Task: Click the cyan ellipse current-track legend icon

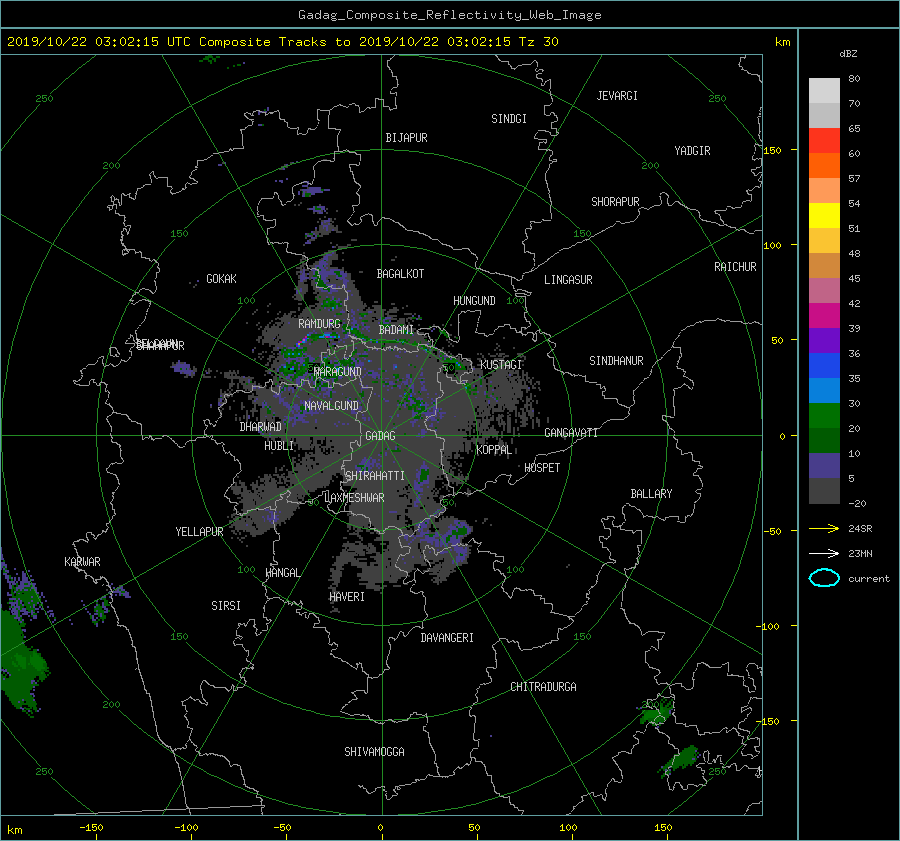Action: pyautogui.click(x=824, y=578)
